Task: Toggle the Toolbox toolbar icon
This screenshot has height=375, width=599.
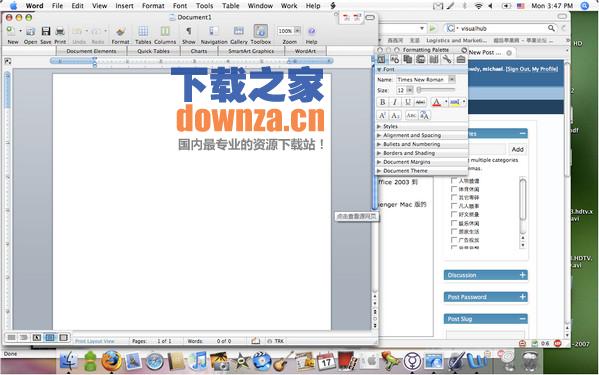Action: 261,31
